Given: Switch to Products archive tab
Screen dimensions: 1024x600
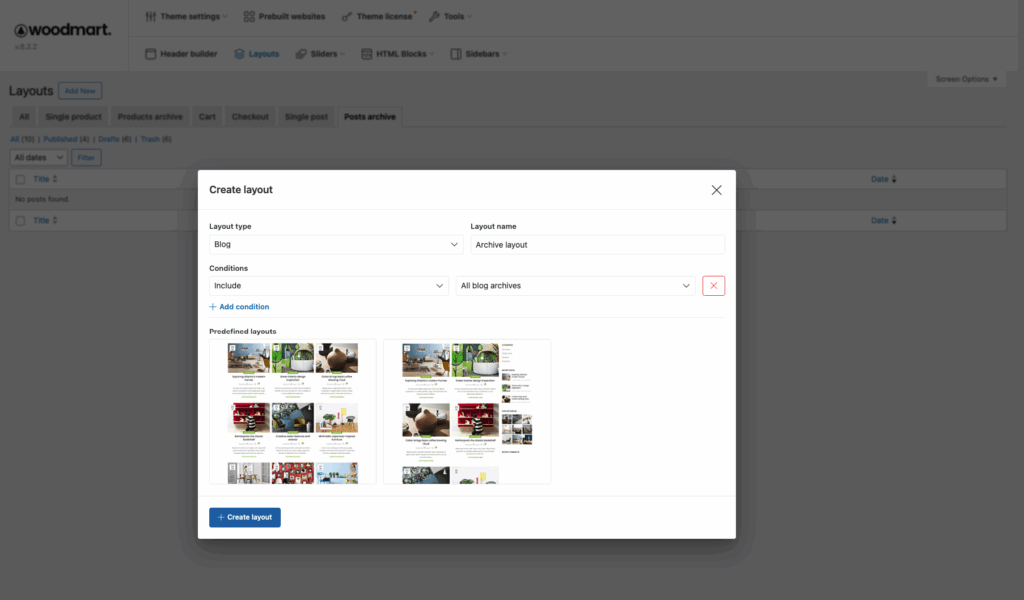Looking at the screenshot, I should point(150,117).
